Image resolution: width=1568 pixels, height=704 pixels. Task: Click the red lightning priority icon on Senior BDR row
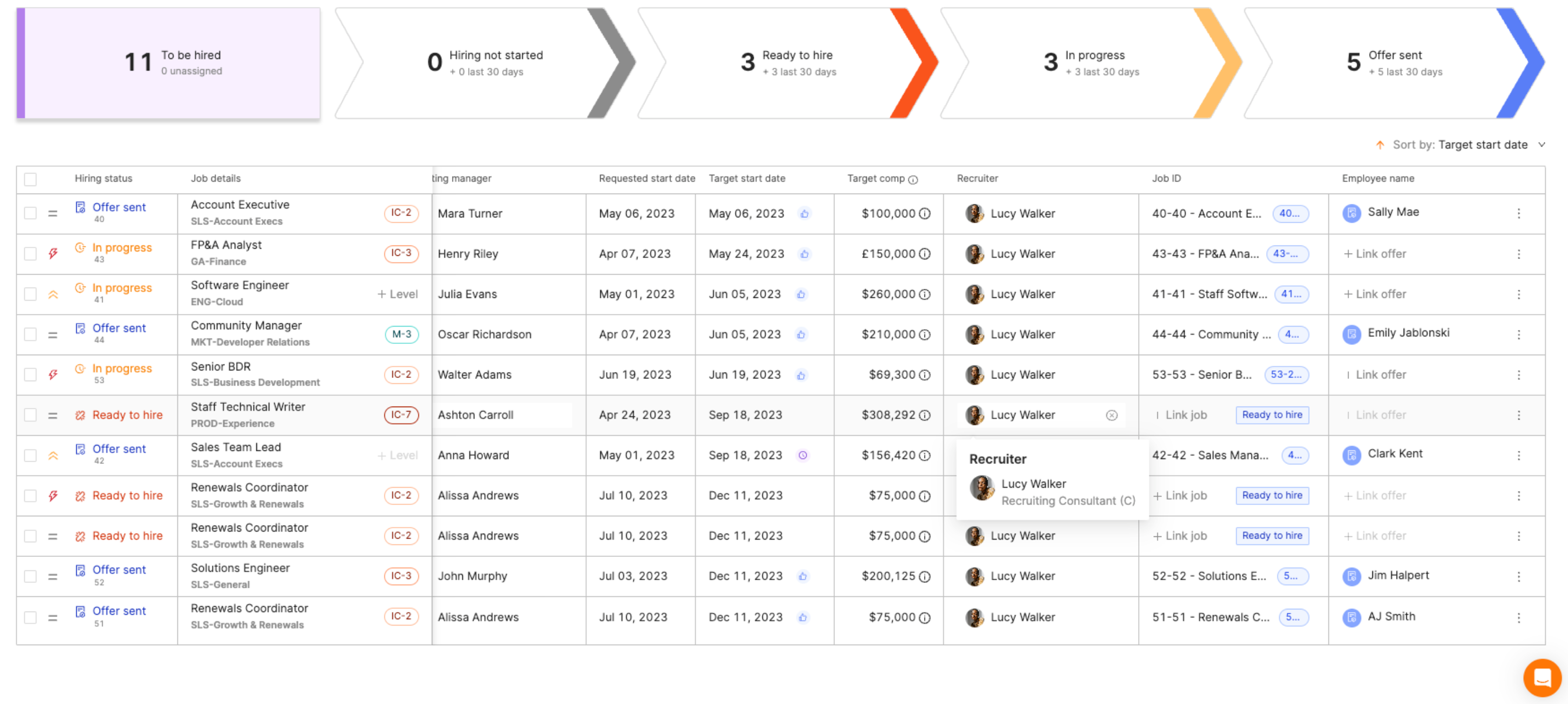click(x=54, y=374)
